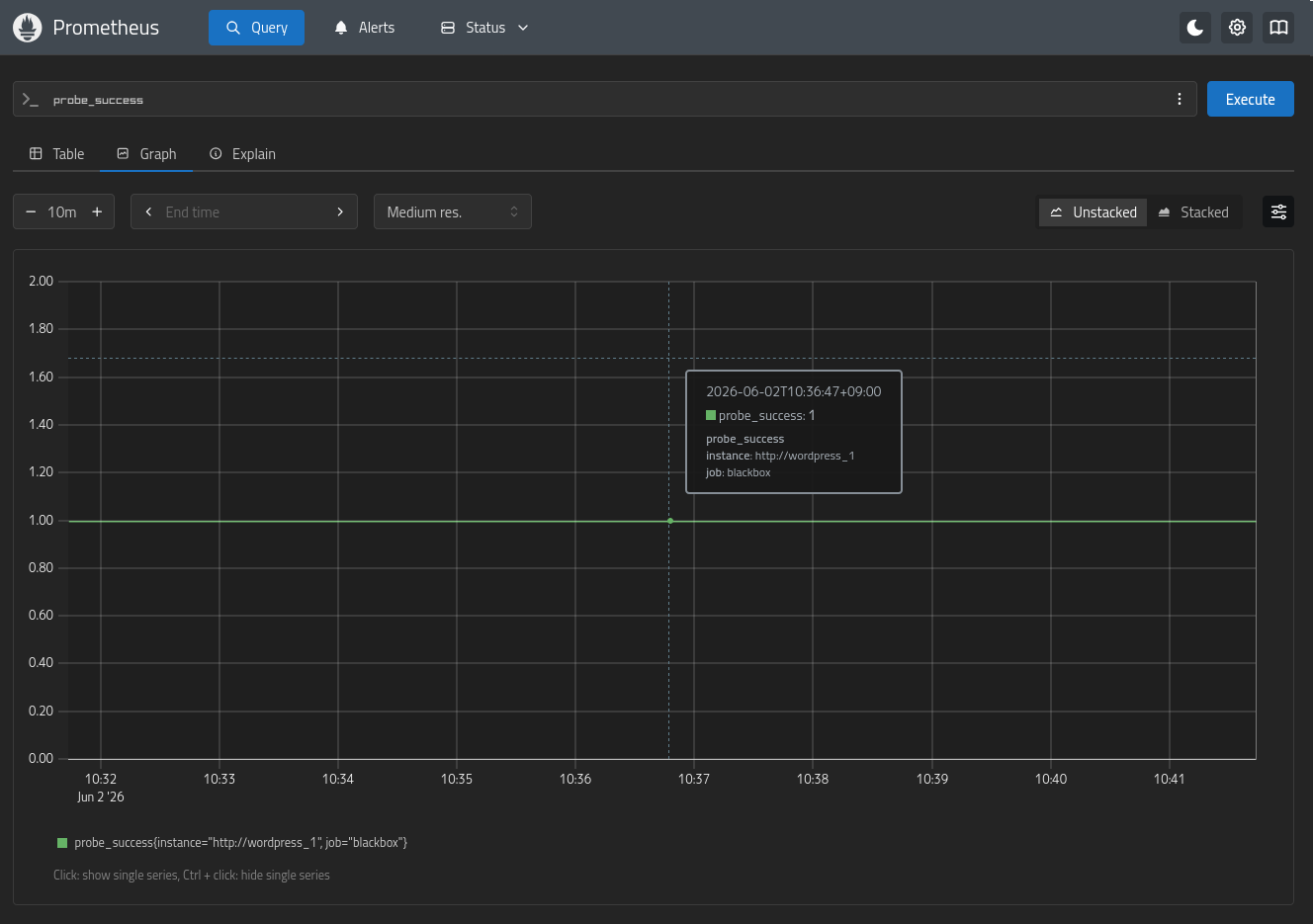Decrease range with minus icon
The image size is (1313, 924).
pos(31,211)
